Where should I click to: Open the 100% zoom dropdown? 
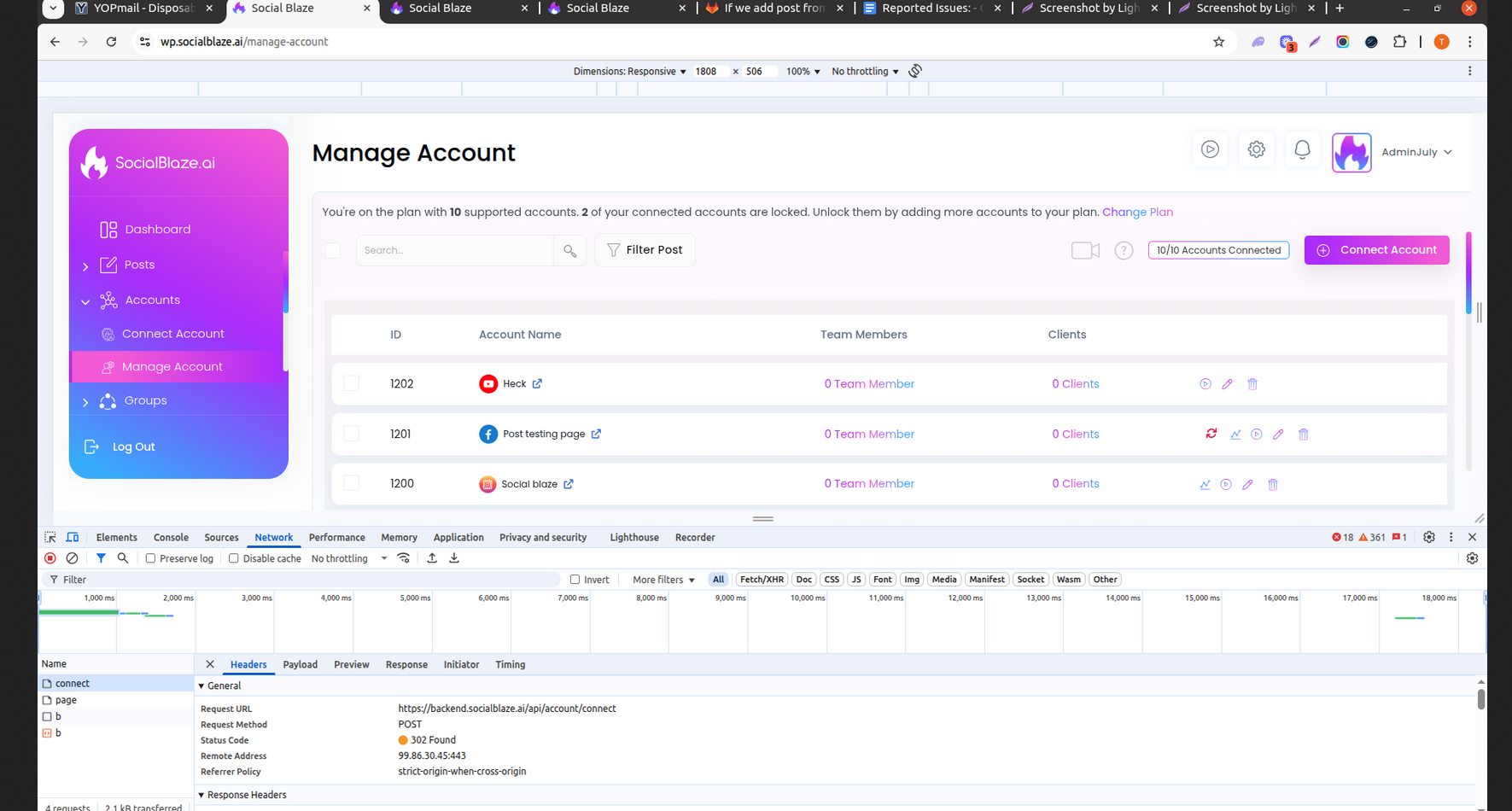point(803,72)
